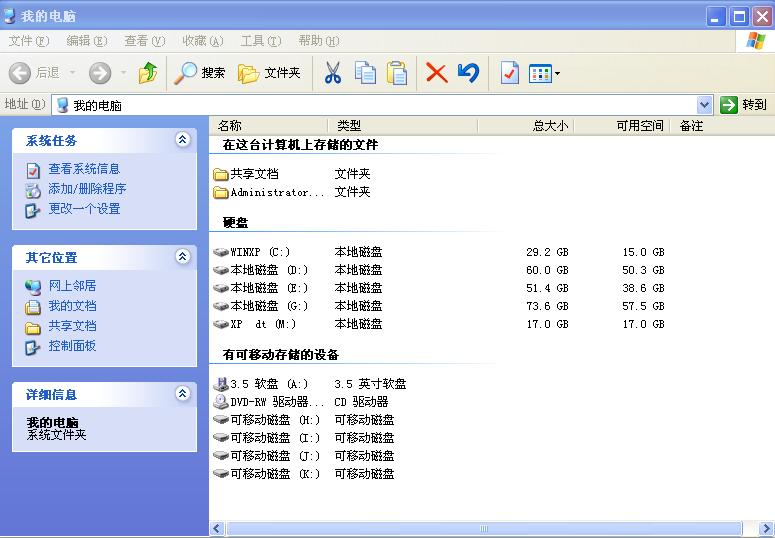Open 共享文档 link in 其它位置 panel
This screenshot has width=775, height=538.
click(72, 326)
